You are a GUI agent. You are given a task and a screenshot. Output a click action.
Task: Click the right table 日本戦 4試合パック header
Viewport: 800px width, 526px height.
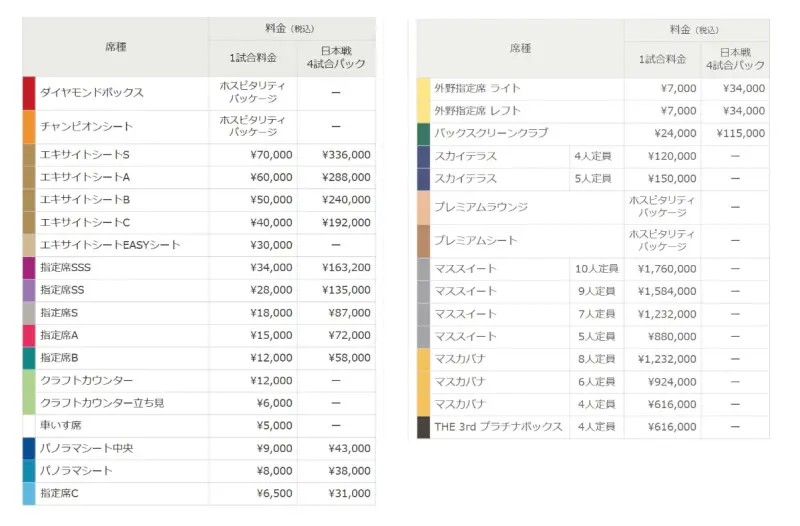(735, 58)
